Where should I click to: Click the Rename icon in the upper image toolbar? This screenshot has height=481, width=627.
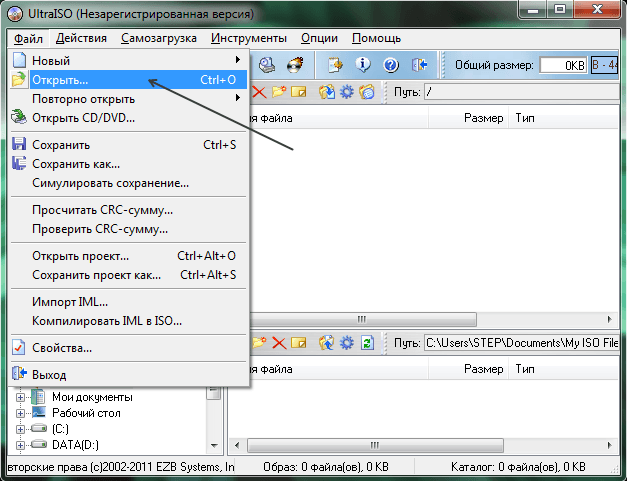coord(298,92)
